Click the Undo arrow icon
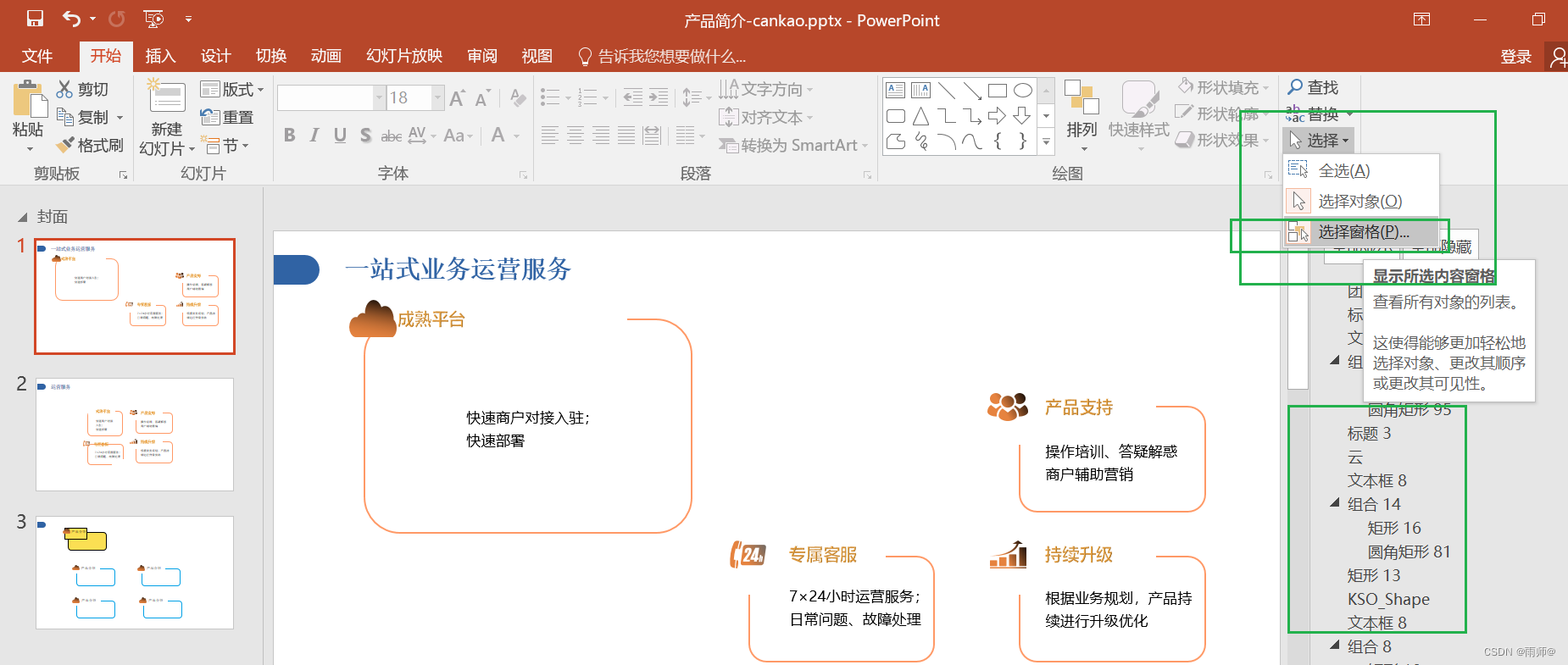Image resolution: width=1568 pixels, height=665 pixels. coord(71,19)
